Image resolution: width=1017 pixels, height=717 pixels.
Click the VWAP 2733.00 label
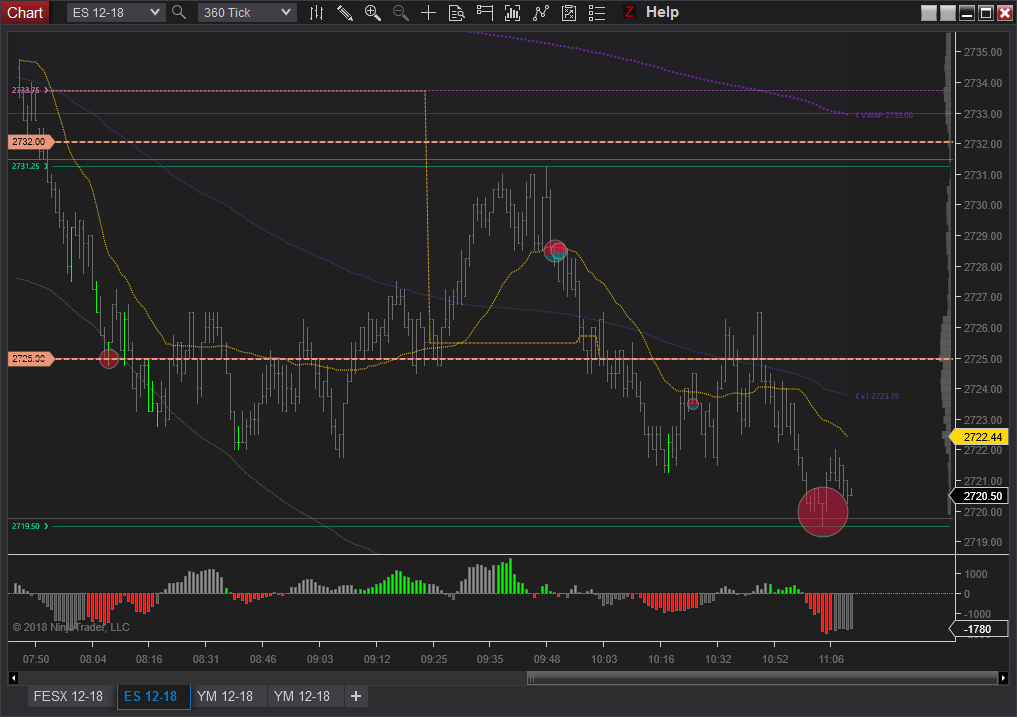coord(883,115)
